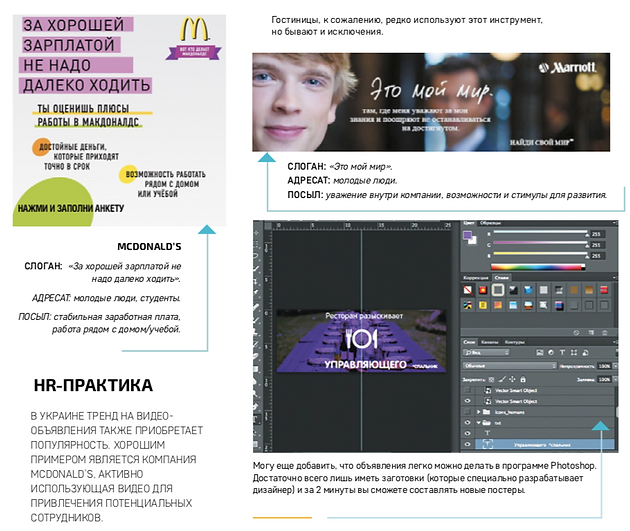The width and height of the screenshot is (630, 531).
Task: Apply the multicolored swirl style preset
Action: [x=468, y=305]
